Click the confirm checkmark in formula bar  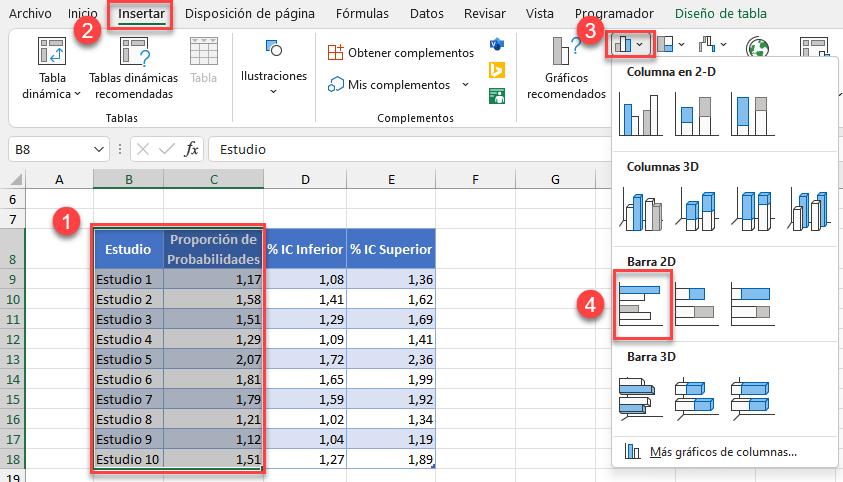[167, 149]
